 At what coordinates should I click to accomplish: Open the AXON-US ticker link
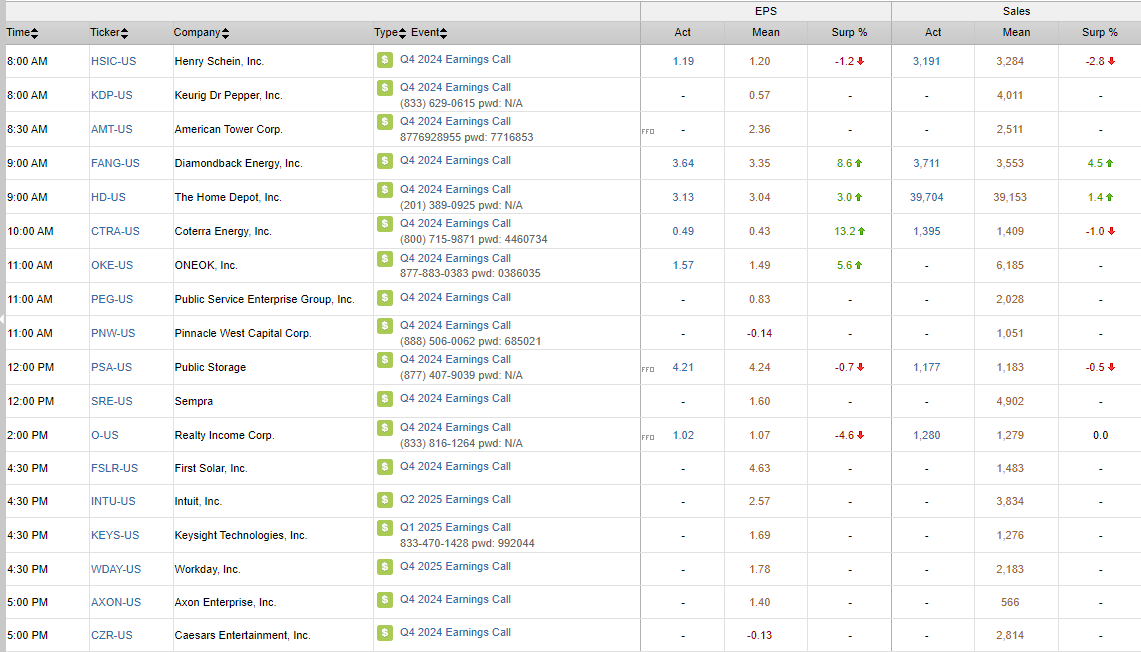(116, 603)
